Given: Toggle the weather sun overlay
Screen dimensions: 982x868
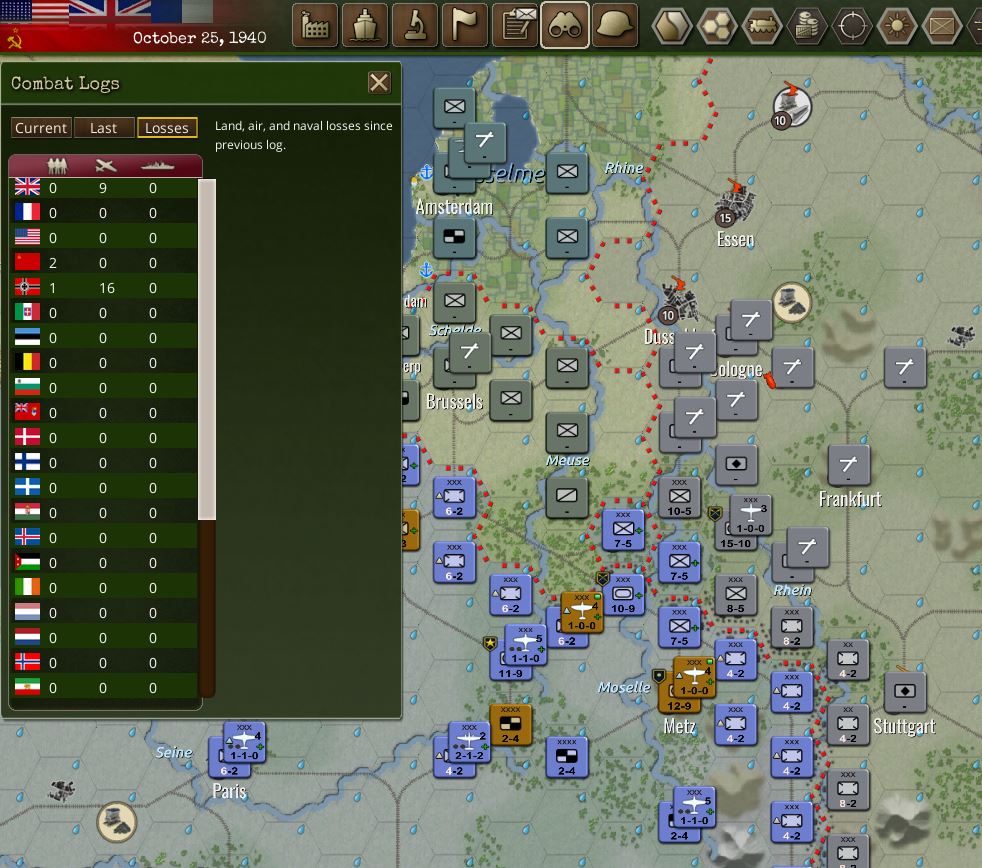Looking at the screenshot, I should pyautogui.click(x=897, y=26).
